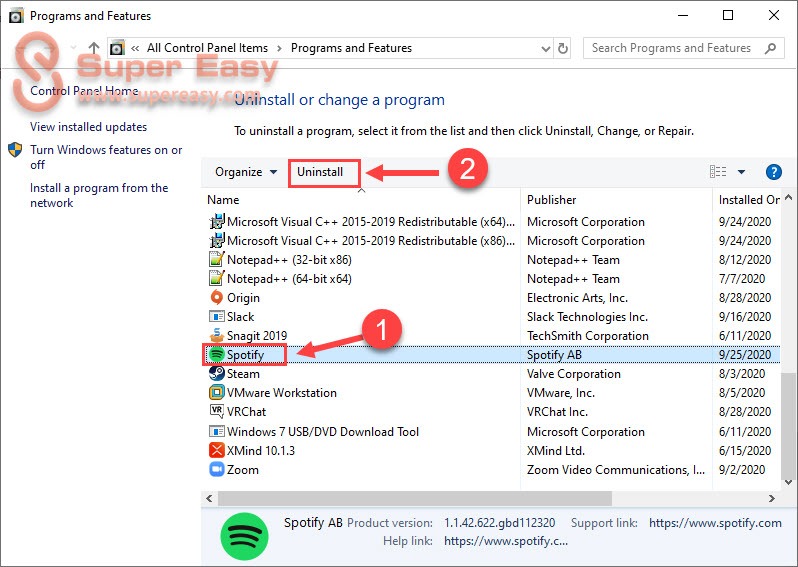Click the Zoom program icon

click(217, 469)
